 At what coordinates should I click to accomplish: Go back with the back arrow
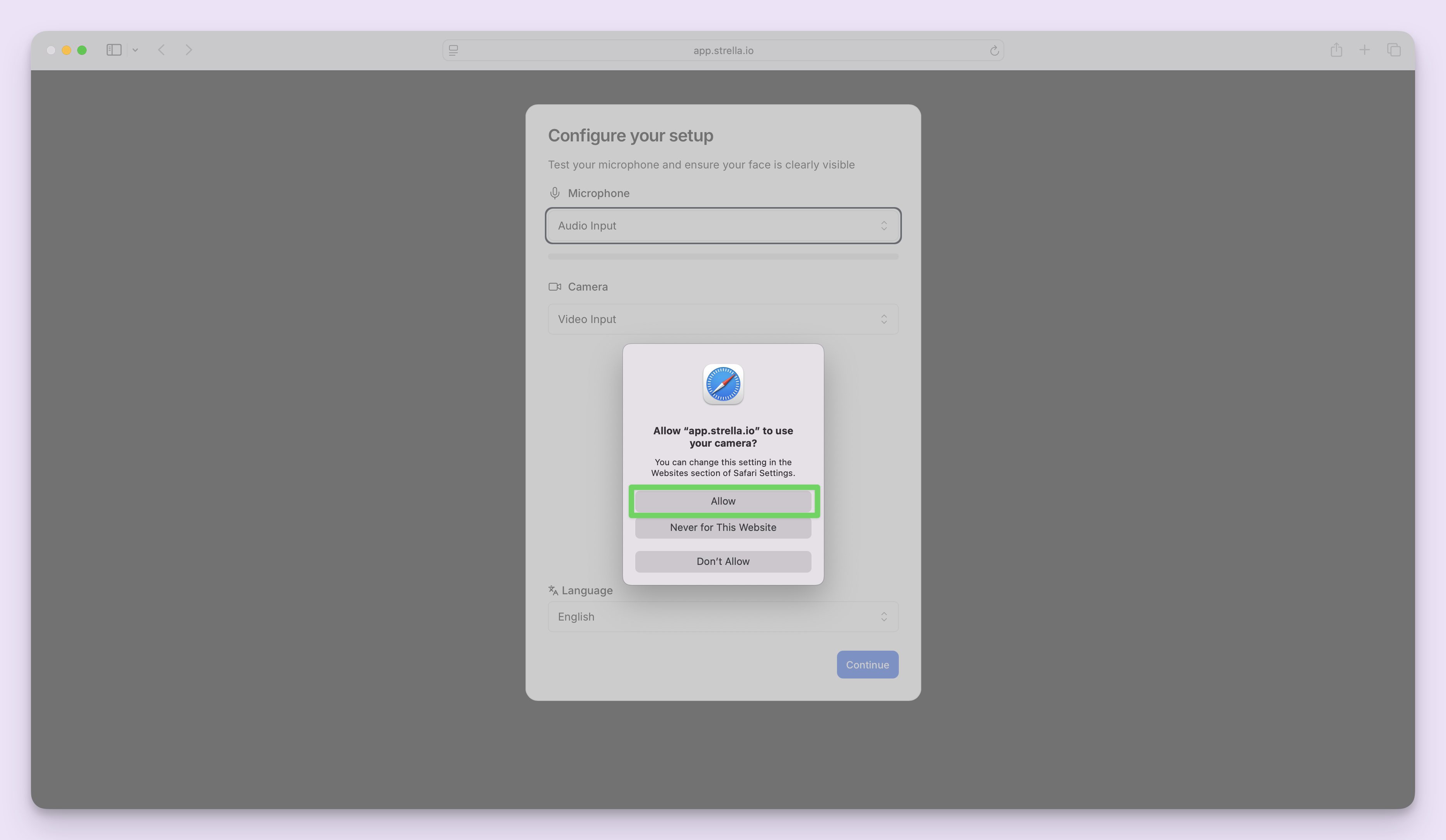coord(161,50)
